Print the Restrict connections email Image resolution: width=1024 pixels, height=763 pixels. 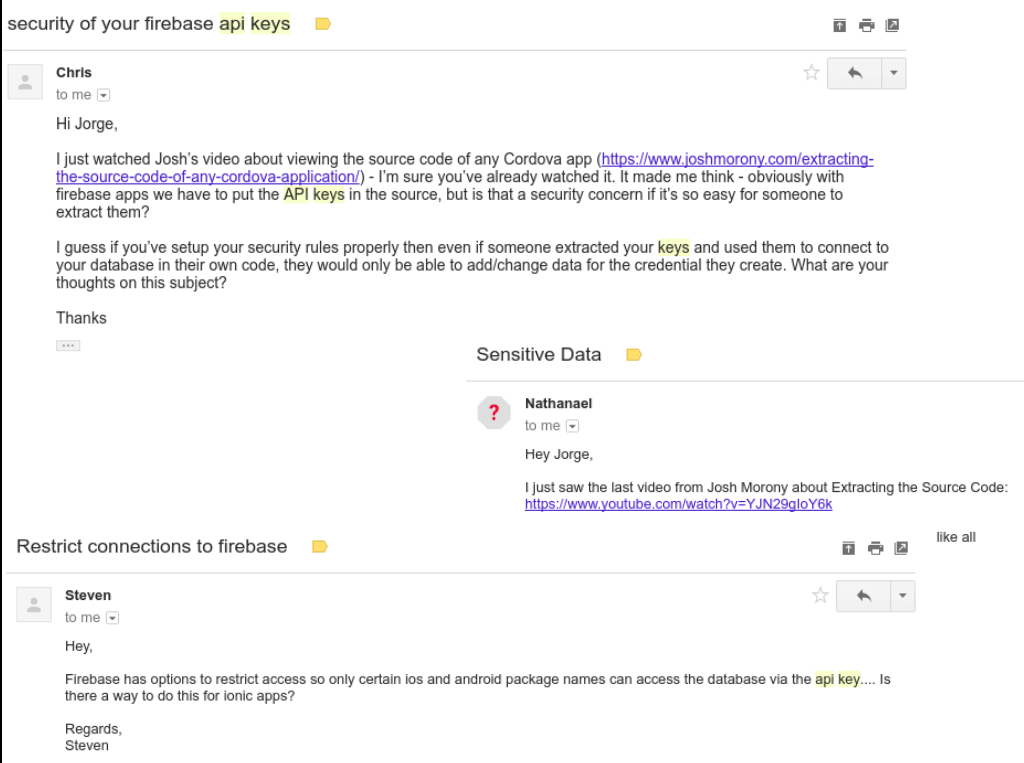click(875, 548)
